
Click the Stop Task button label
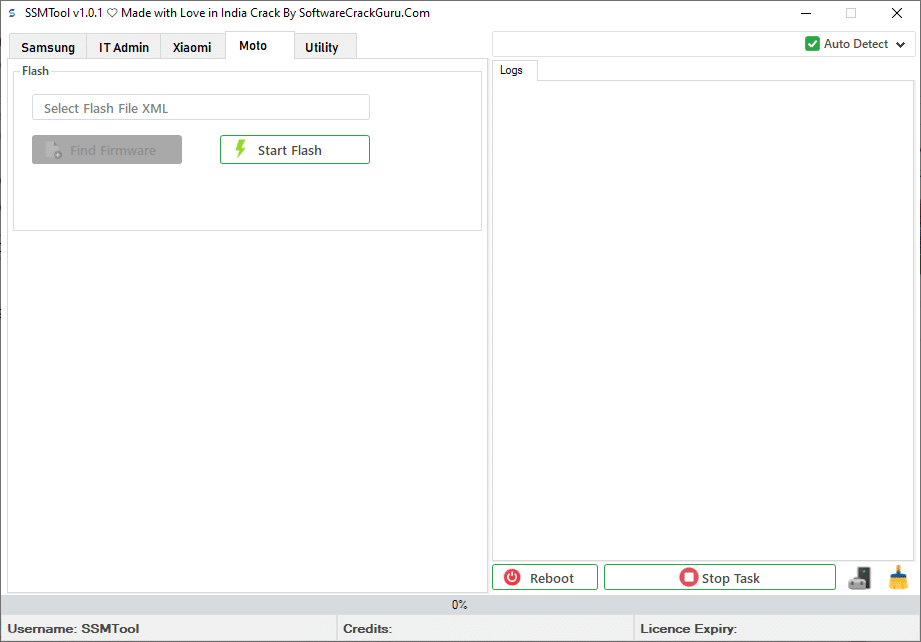click(x=731, y=578)
